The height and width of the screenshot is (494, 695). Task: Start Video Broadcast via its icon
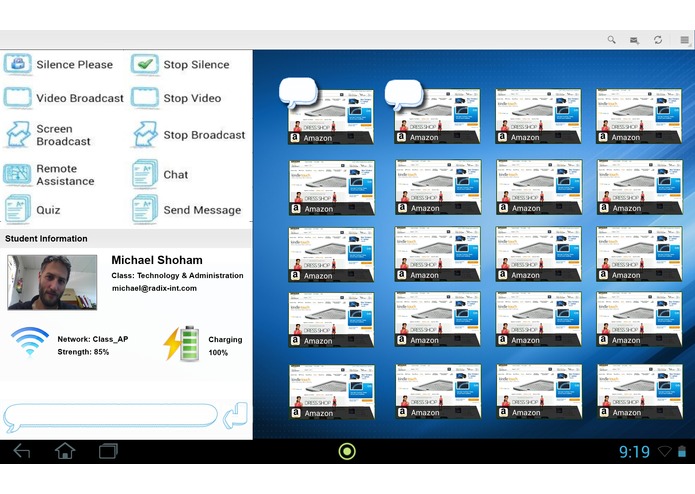(x=18, y=97)
